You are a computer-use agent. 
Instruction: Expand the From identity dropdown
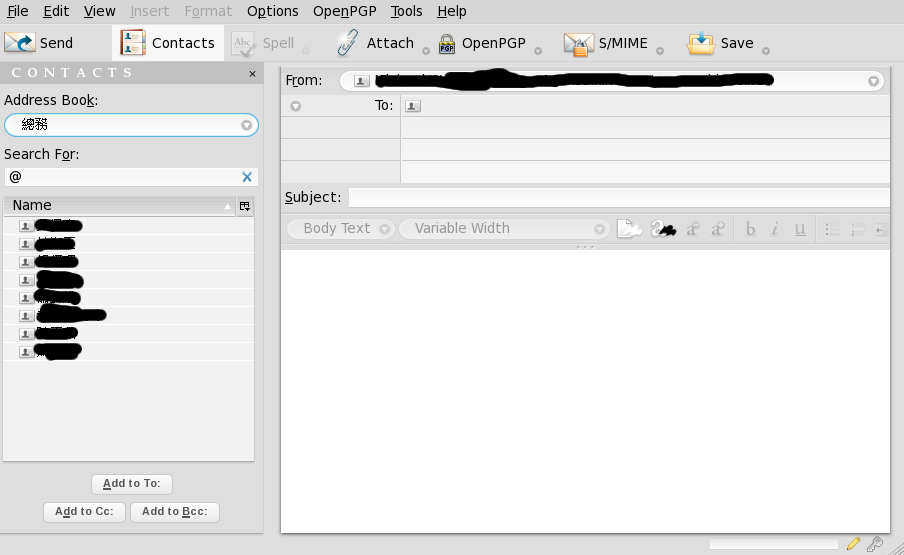point(873,81)
